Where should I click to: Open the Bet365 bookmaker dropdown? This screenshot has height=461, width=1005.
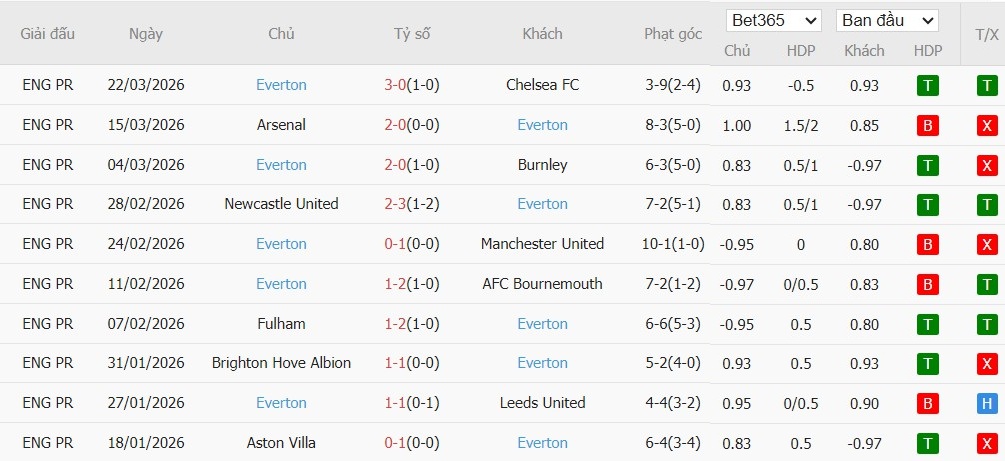[774, 20]
